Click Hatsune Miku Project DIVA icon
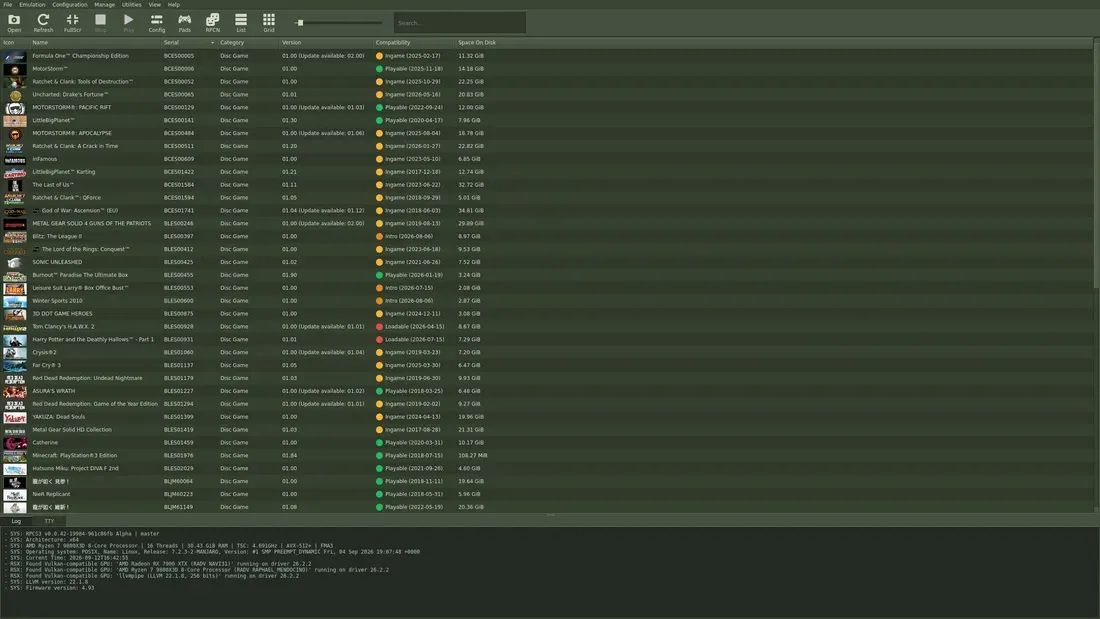 tap(15, 469)
